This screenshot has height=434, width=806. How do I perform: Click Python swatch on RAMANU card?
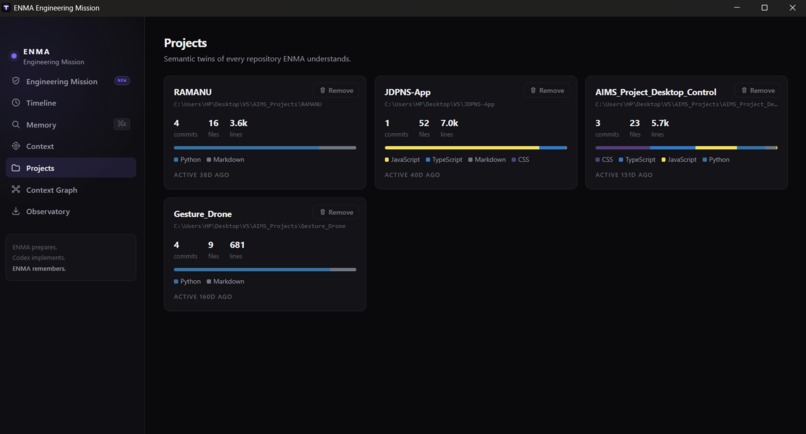coord(176,160)
